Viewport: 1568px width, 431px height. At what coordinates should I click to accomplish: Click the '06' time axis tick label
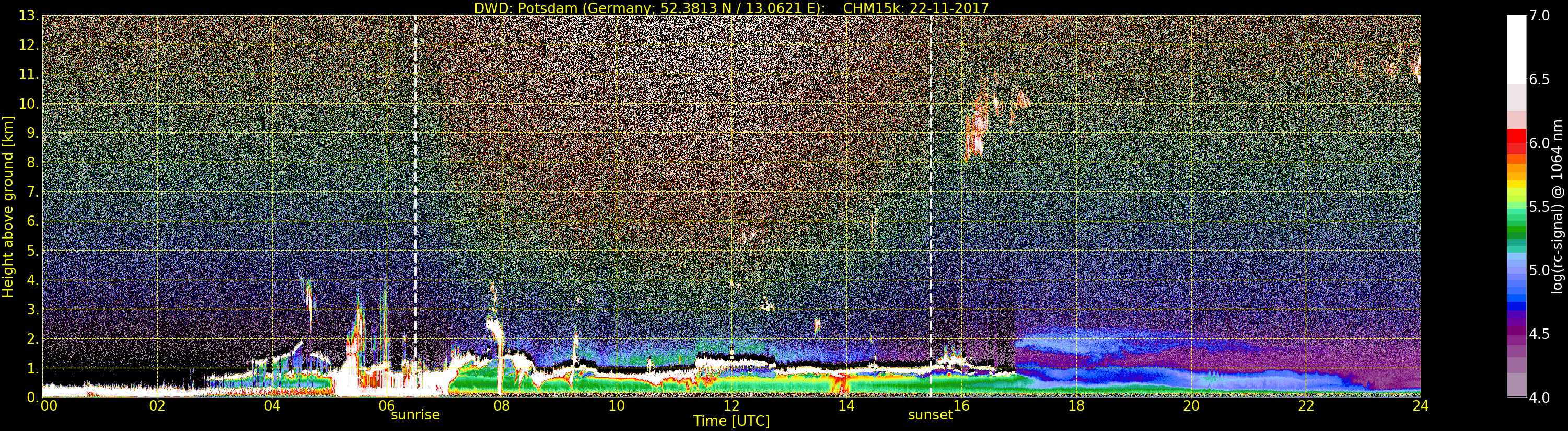[x=387, y=405]
